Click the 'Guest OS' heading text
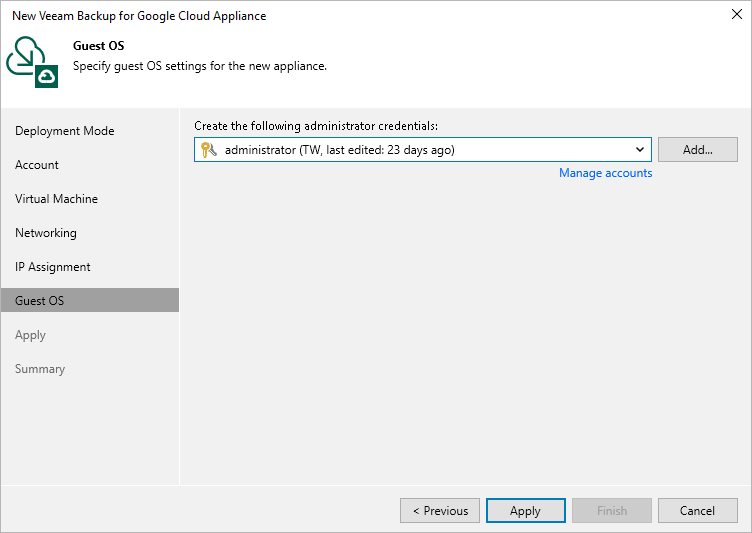The width and height of the screenshot is (752, 533). (98, 46)
